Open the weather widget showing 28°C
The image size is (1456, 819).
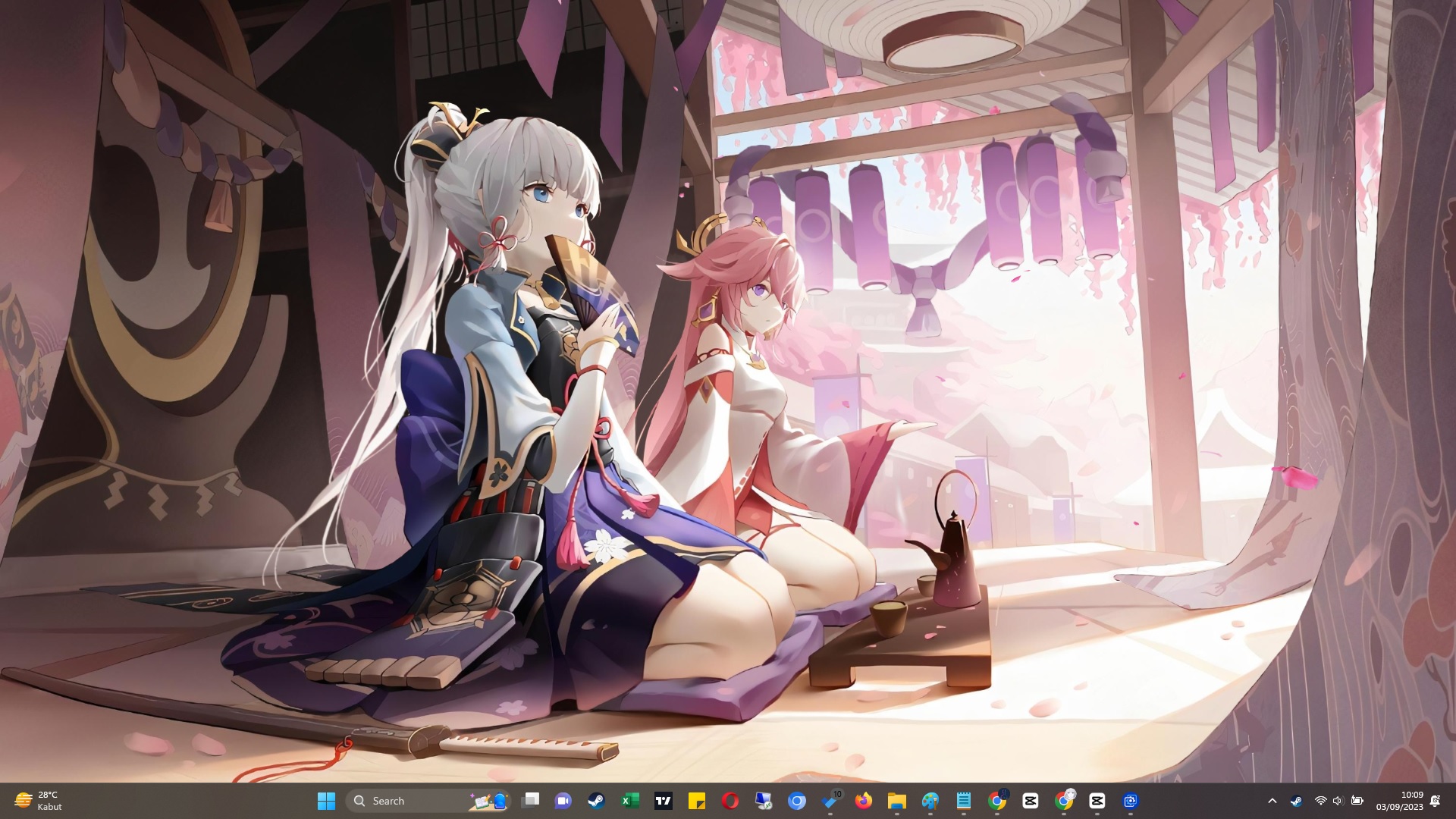(38, 801)
